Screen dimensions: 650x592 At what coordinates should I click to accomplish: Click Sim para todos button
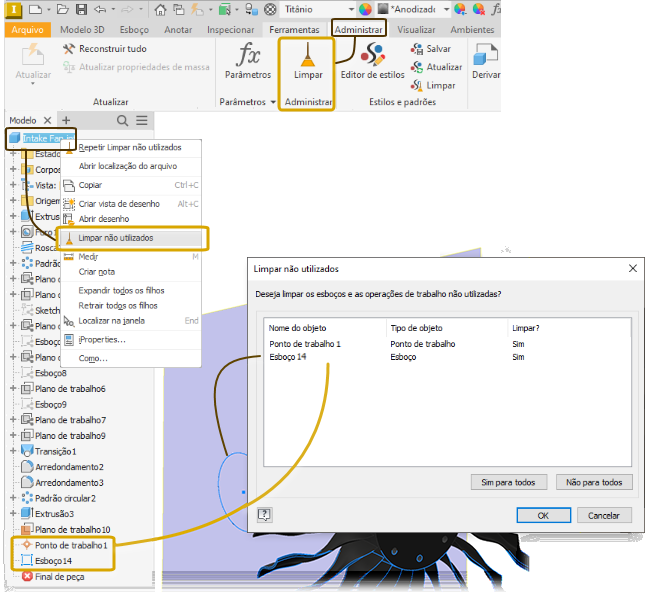509,482
